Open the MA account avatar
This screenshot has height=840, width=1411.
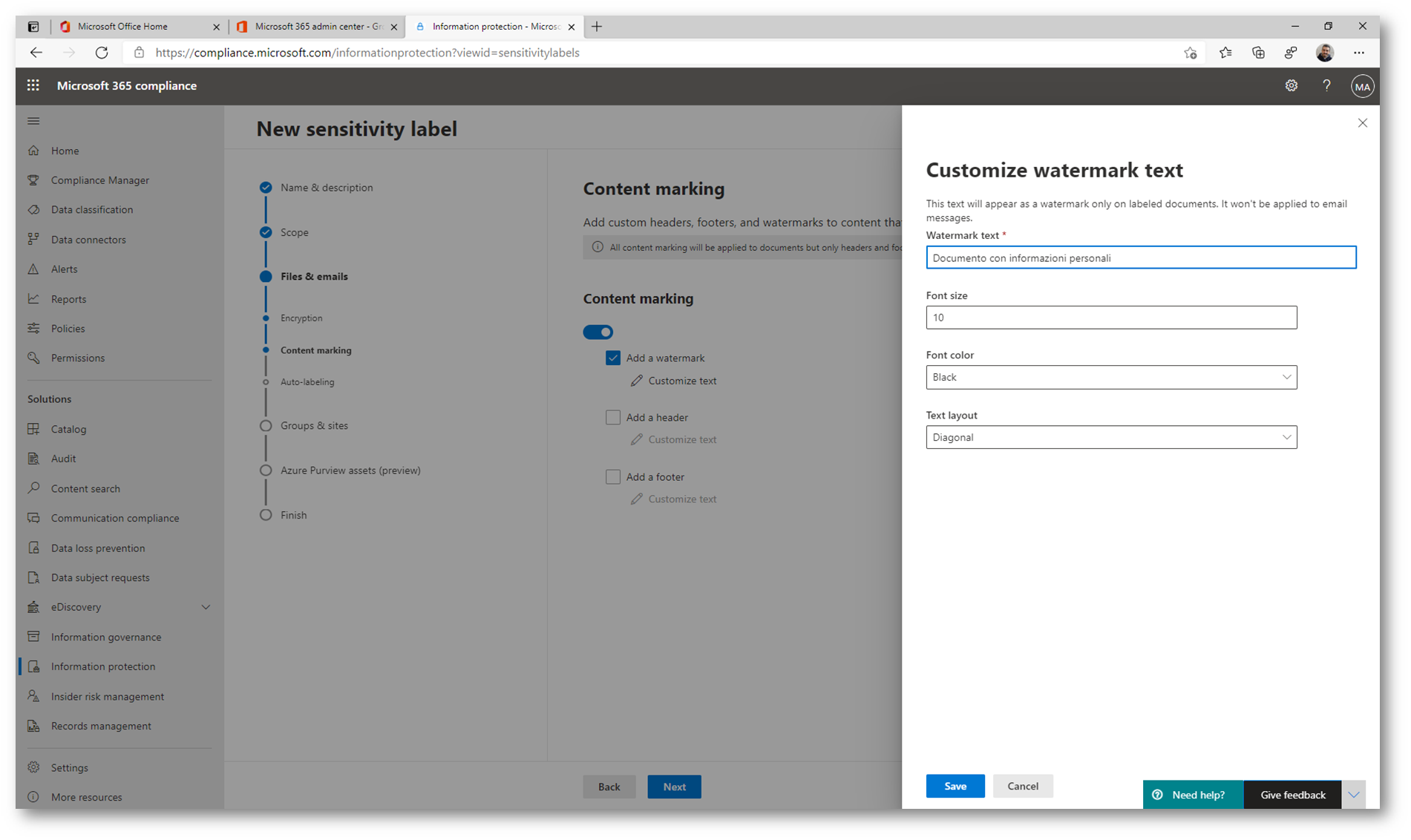coord(1361,86)
